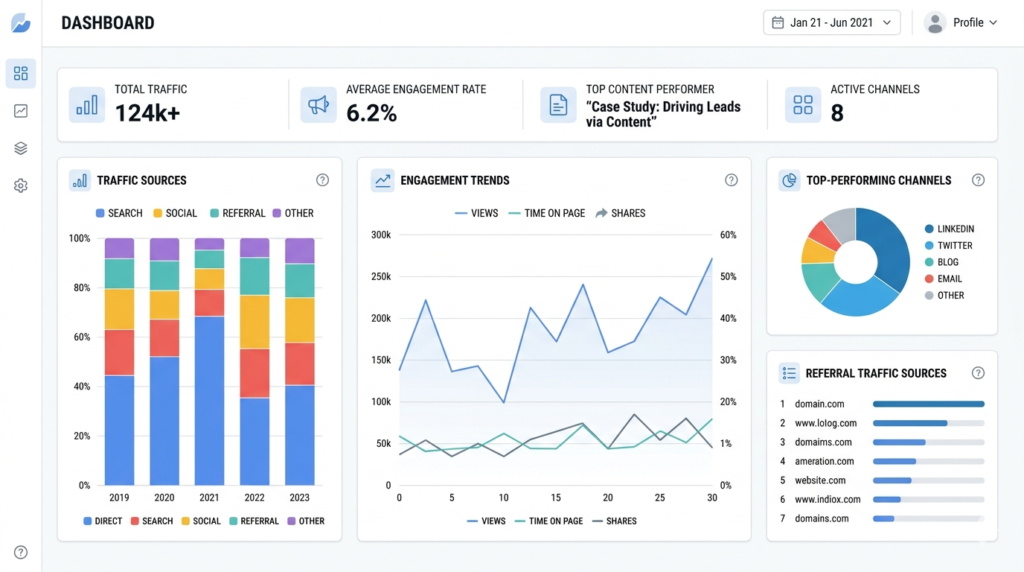This screenshot has height=572, width=1024.
Task: Click the Engagement Trends help icon
Action: click(731, 180)
